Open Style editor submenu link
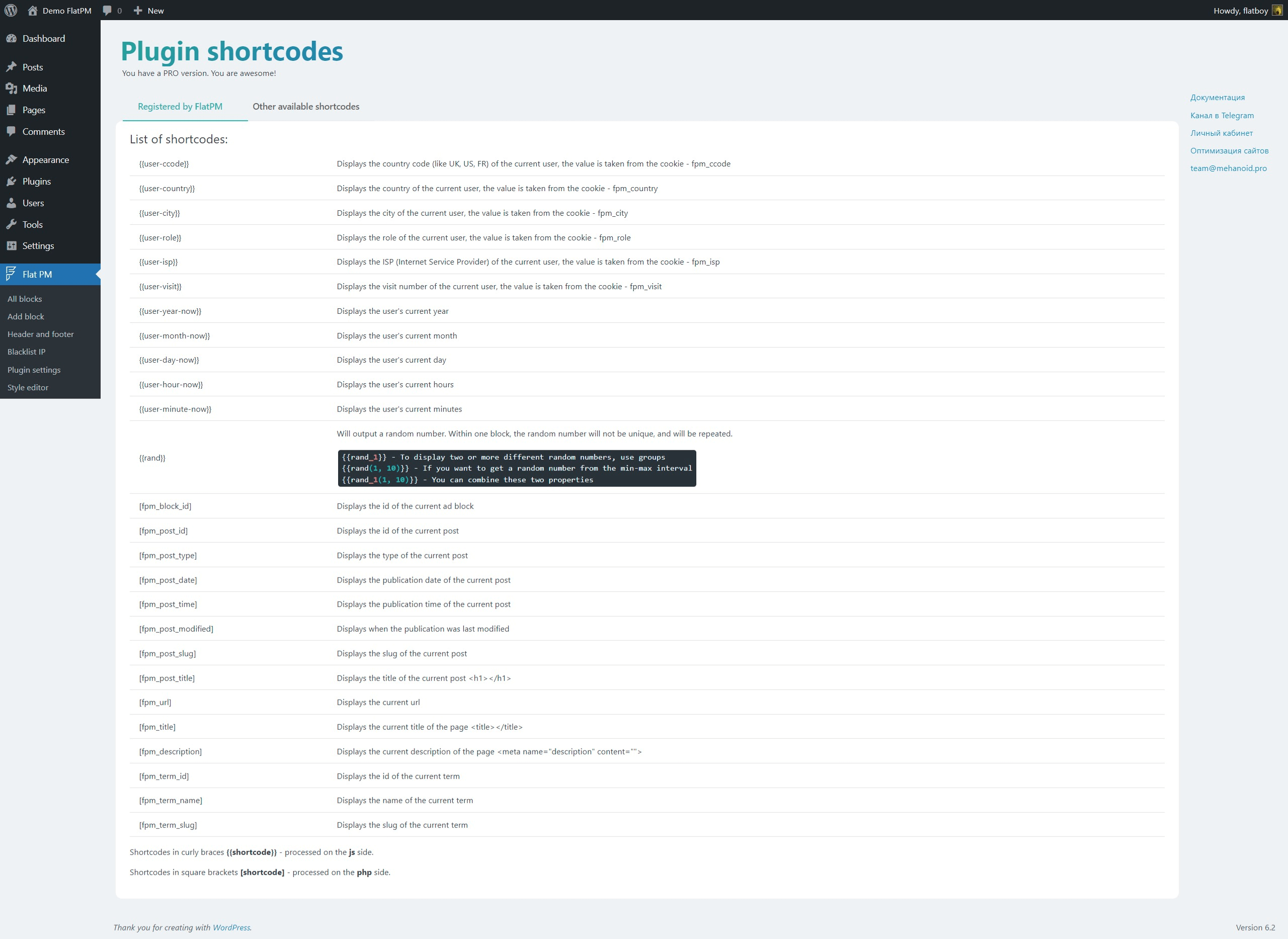The width and height of the screenshot is (1288, 939). pos(28,387)
